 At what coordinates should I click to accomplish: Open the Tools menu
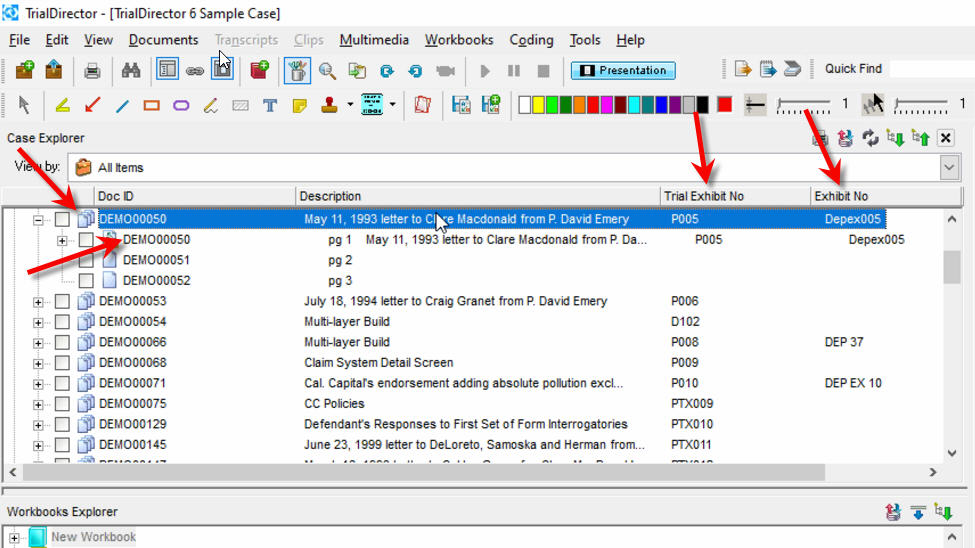tap(585, 40)
